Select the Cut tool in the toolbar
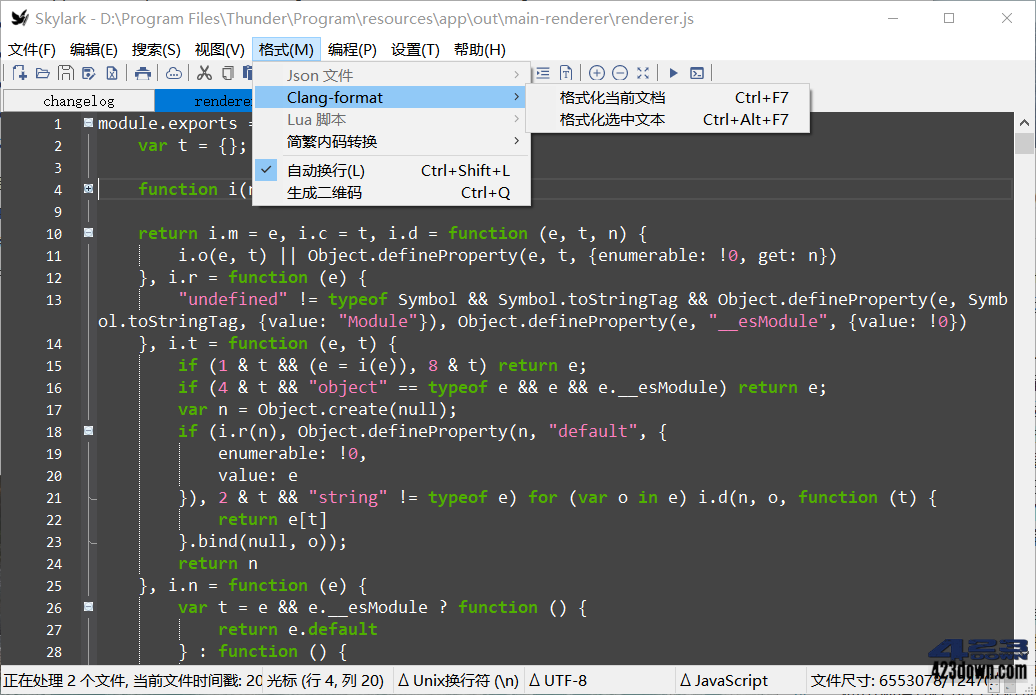The image size is (1036, 695). click(x=207, y=72)
